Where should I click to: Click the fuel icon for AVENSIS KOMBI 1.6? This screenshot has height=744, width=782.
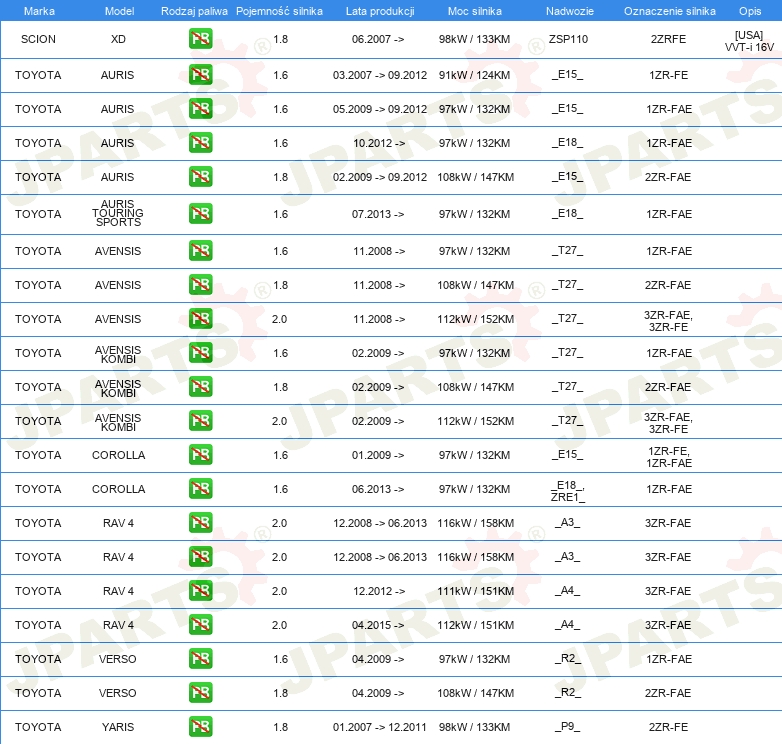pos(200,353)
